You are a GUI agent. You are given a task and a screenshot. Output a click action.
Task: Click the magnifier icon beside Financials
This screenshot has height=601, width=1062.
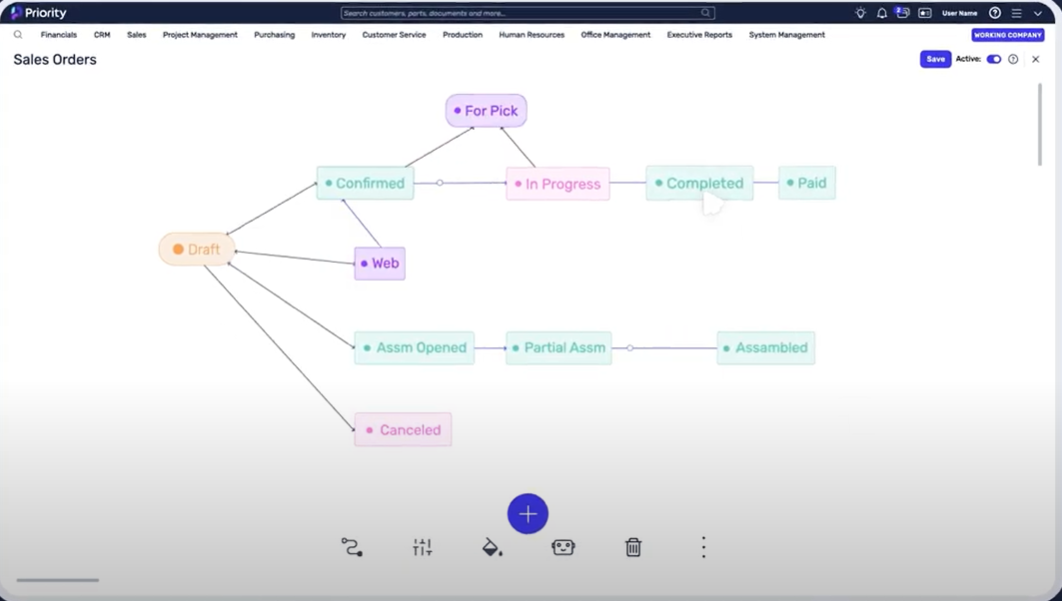pyautogui.click(x=18, y=35)
